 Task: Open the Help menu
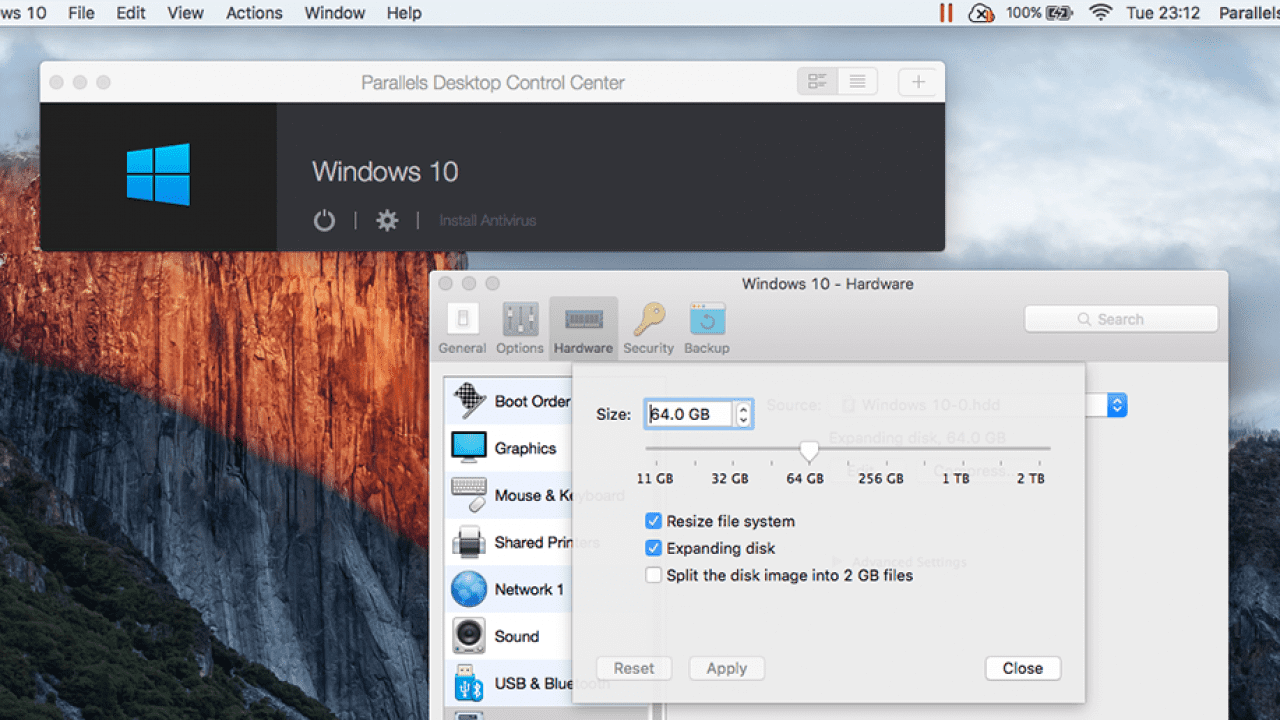pyautogui.click(x=404, y=13)
